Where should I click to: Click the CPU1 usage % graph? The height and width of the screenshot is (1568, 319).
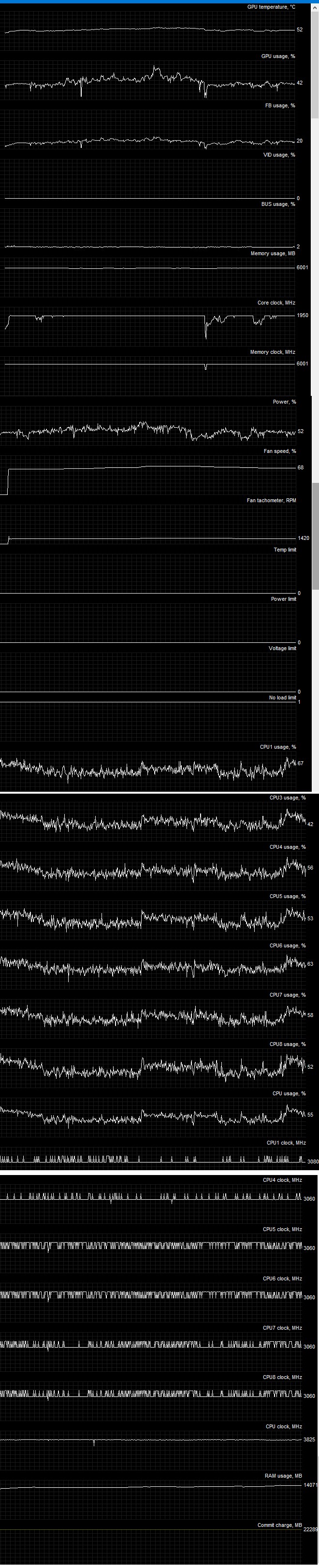149,768
